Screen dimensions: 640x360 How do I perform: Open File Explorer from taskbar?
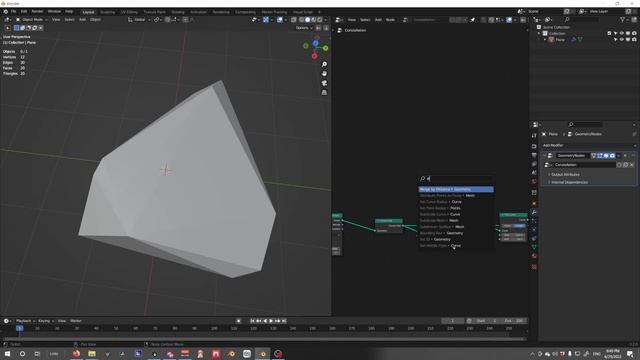(92, 353)
